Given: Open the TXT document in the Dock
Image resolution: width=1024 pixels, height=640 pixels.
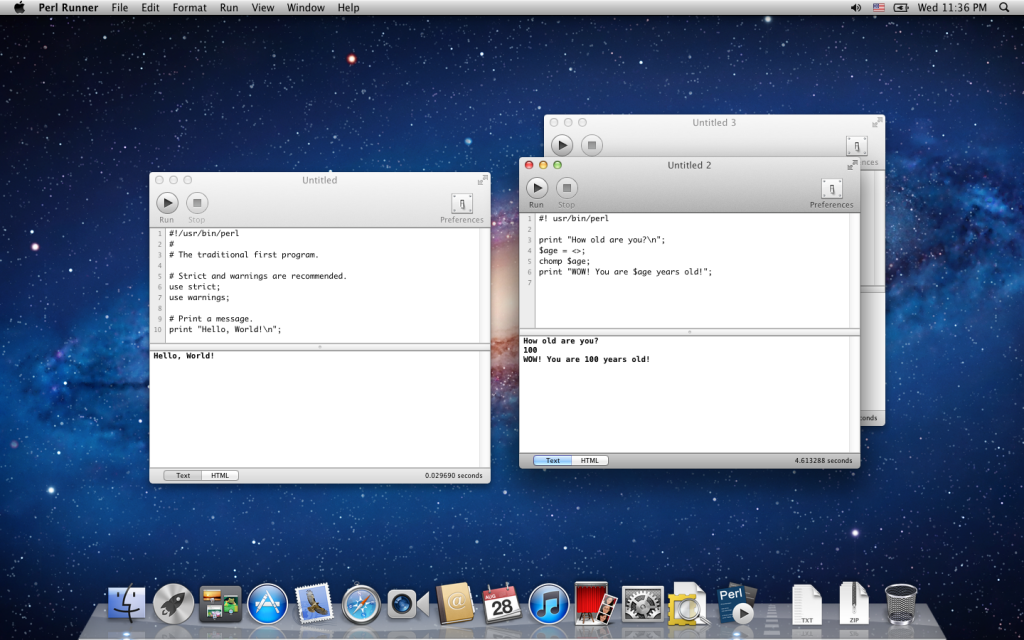Looking at the screenshot, I should click(x=807, y=604).
